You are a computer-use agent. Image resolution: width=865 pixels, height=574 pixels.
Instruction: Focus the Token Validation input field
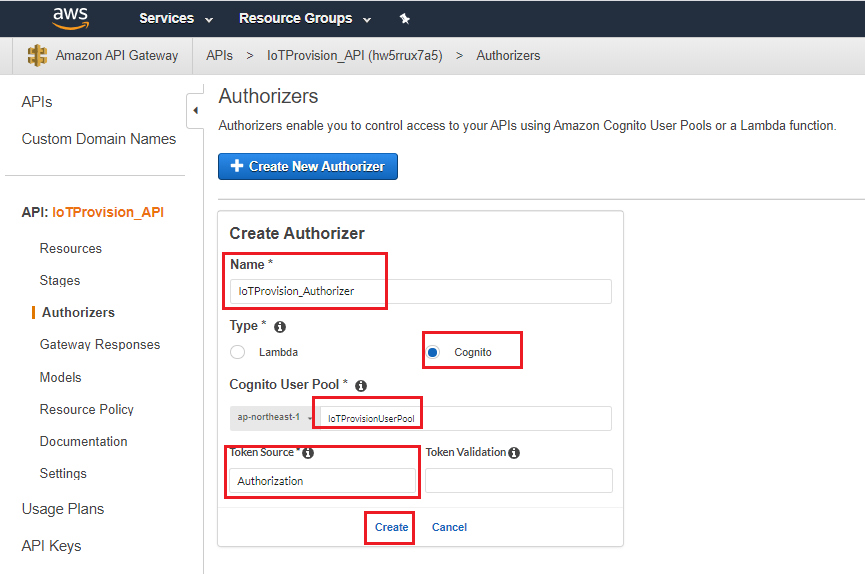coord(519,481)
